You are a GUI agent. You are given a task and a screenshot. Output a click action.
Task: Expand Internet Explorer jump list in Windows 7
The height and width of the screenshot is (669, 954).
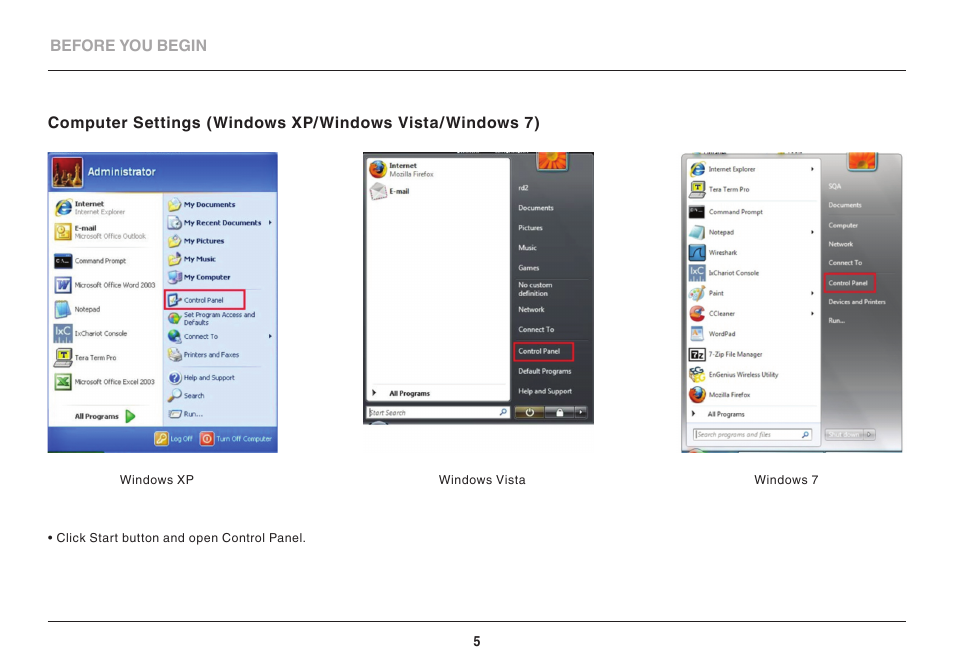point(812,169)
